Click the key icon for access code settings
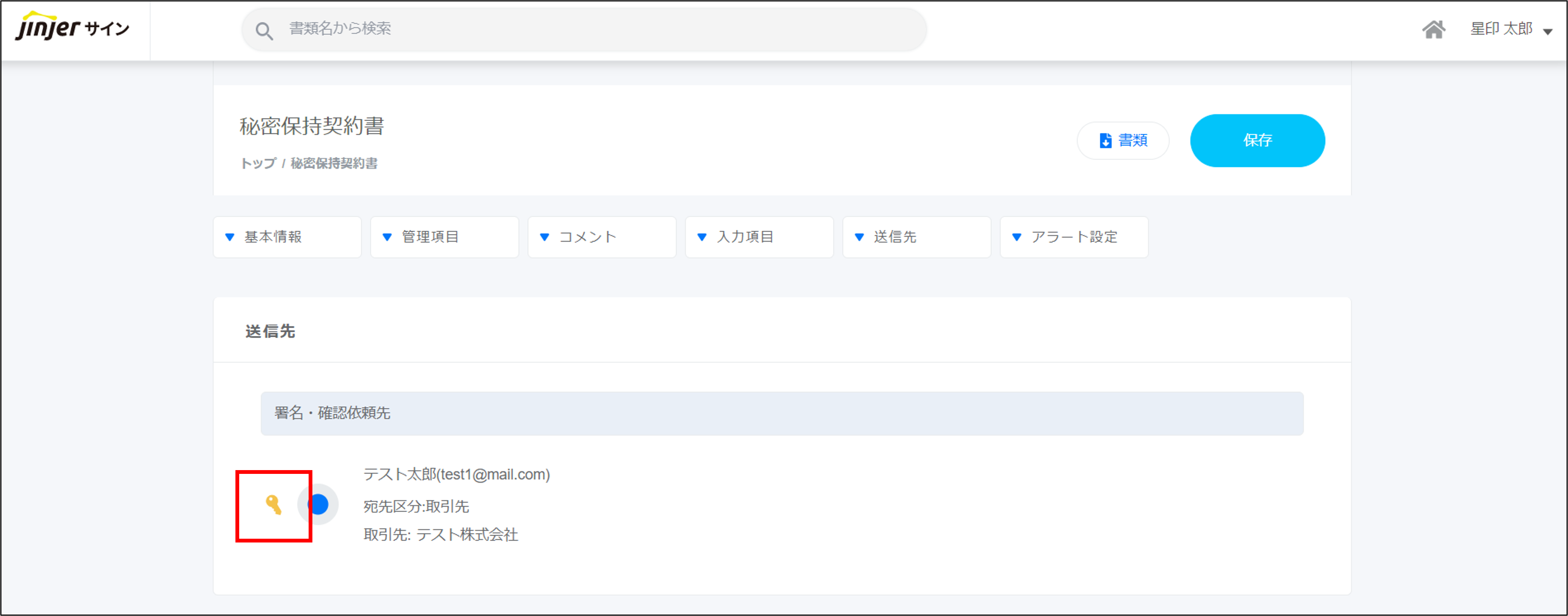Viewport: 1568px width, 616px height. pos(273,504)
